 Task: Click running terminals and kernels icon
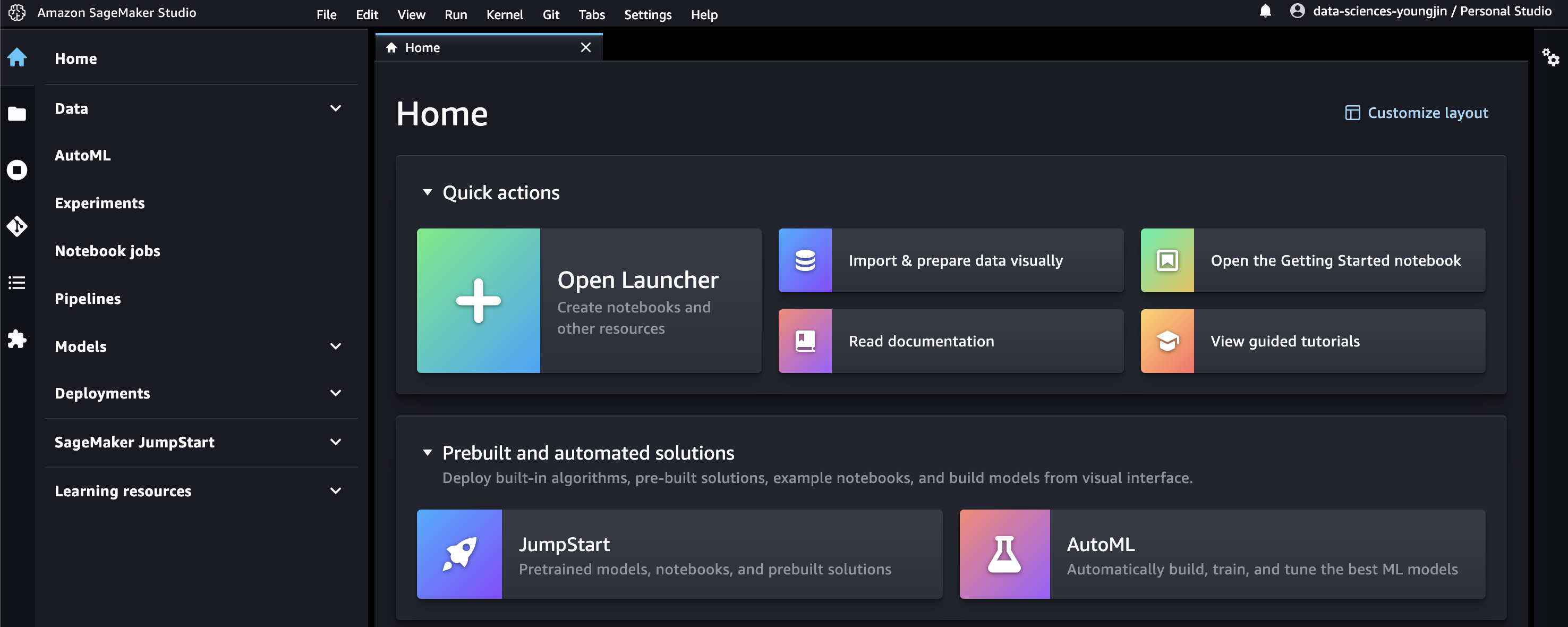tap(17, 170)
